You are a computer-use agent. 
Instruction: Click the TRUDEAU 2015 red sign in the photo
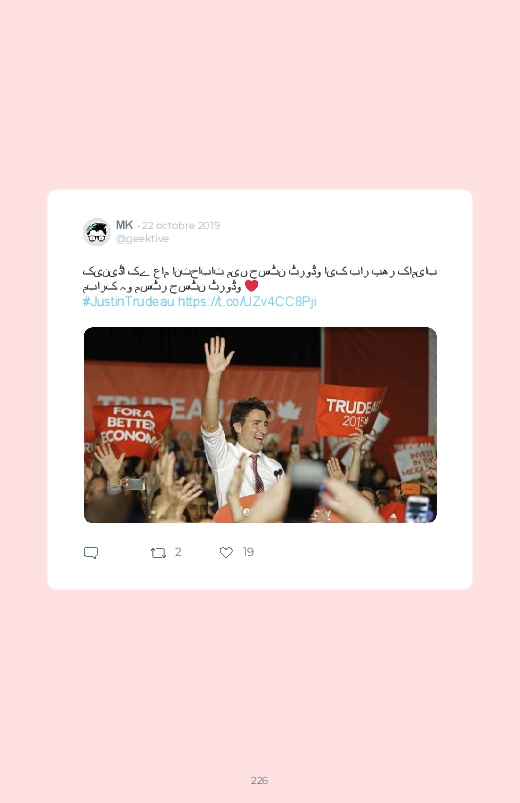tap(350, 411)
